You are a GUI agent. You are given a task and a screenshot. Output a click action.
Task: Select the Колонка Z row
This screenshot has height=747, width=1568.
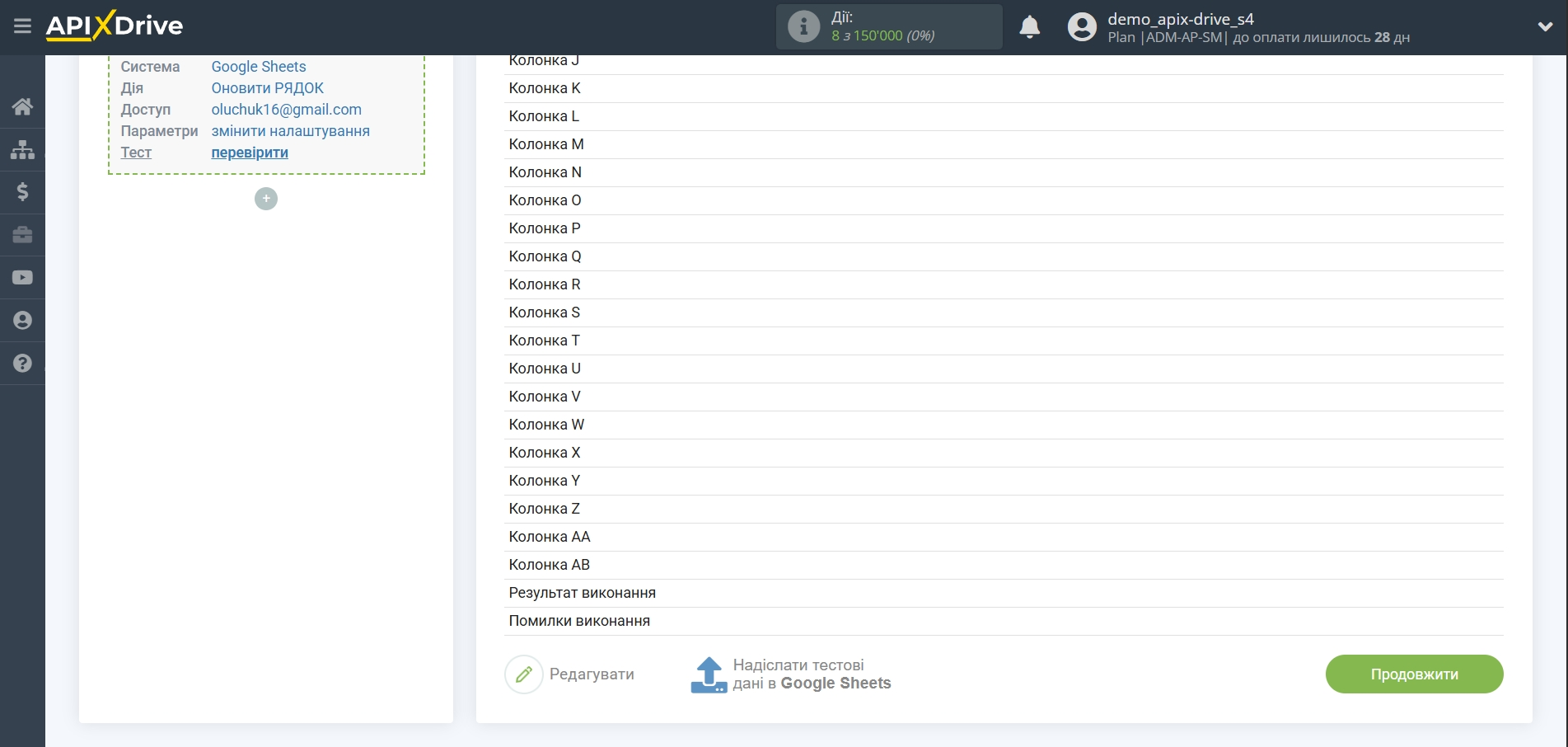(x=1004, y=509)
